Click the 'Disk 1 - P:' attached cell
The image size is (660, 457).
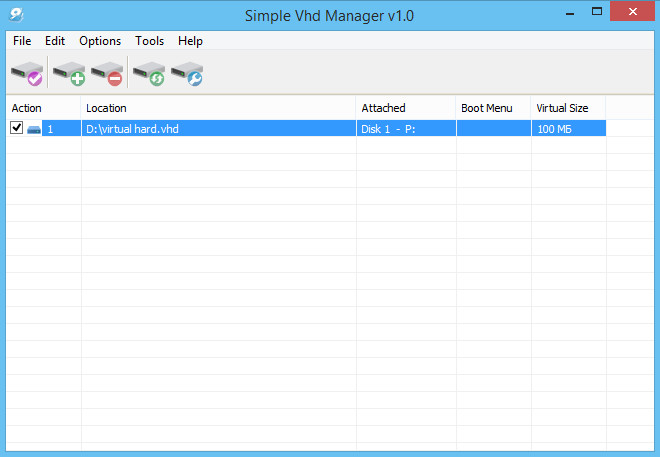(406, 128)
